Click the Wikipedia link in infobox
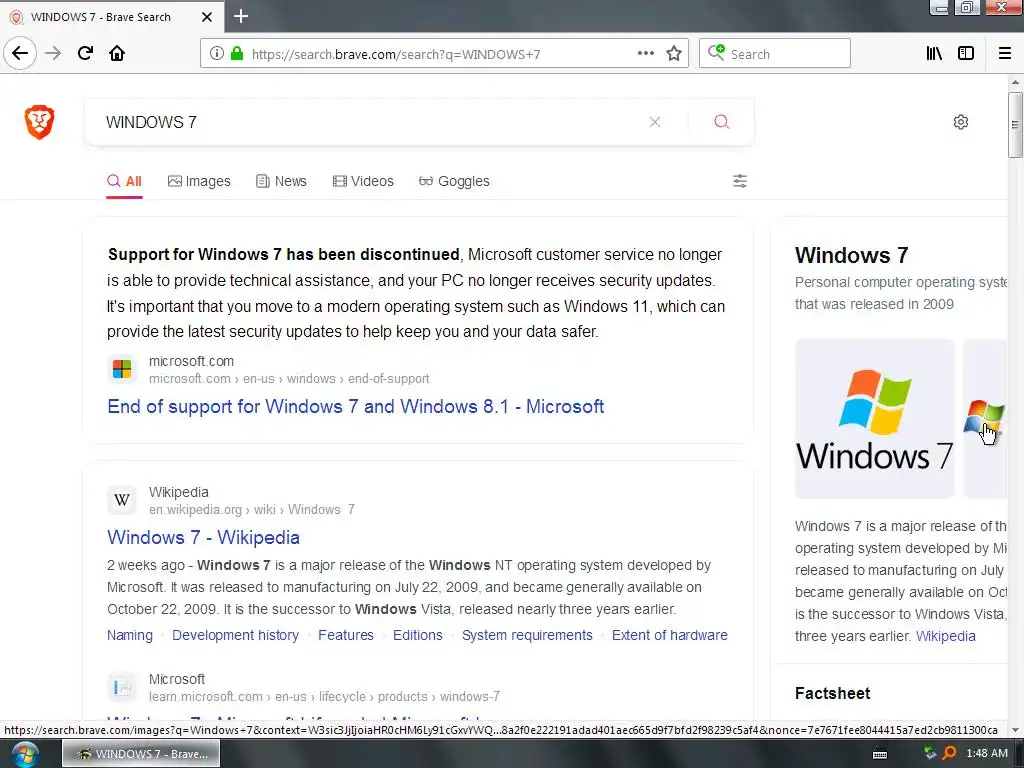Viewport: 1024px width, 768px height. 945,636
